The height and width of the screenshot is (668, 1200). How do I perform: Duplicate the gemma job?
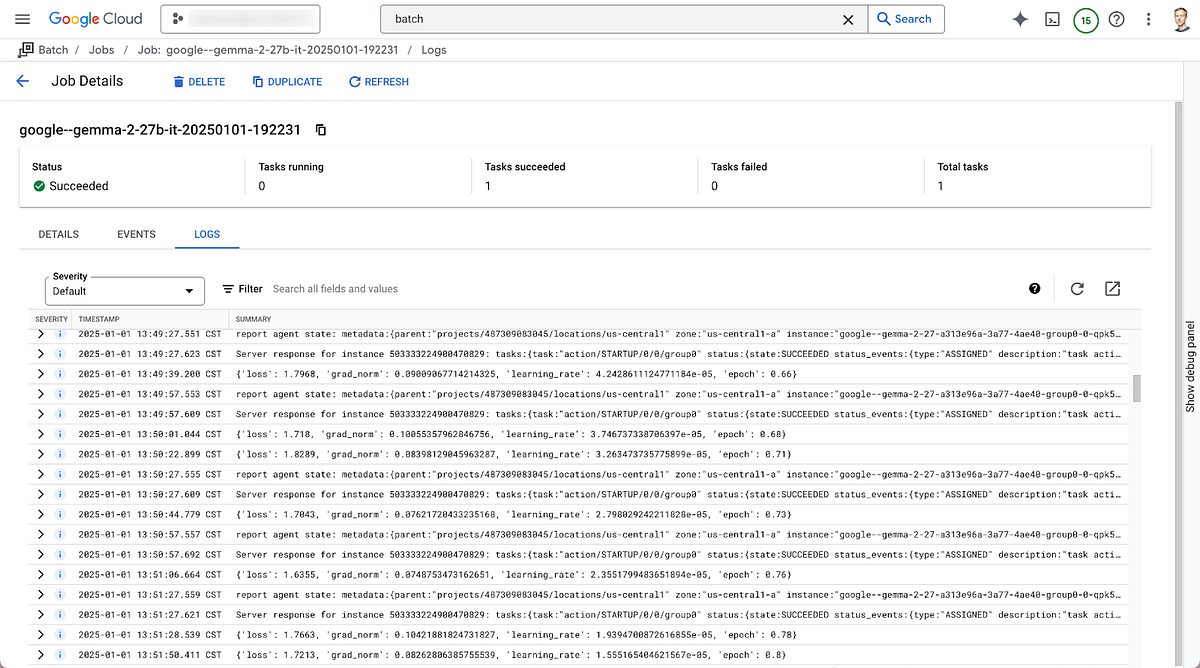click(287, 81)
